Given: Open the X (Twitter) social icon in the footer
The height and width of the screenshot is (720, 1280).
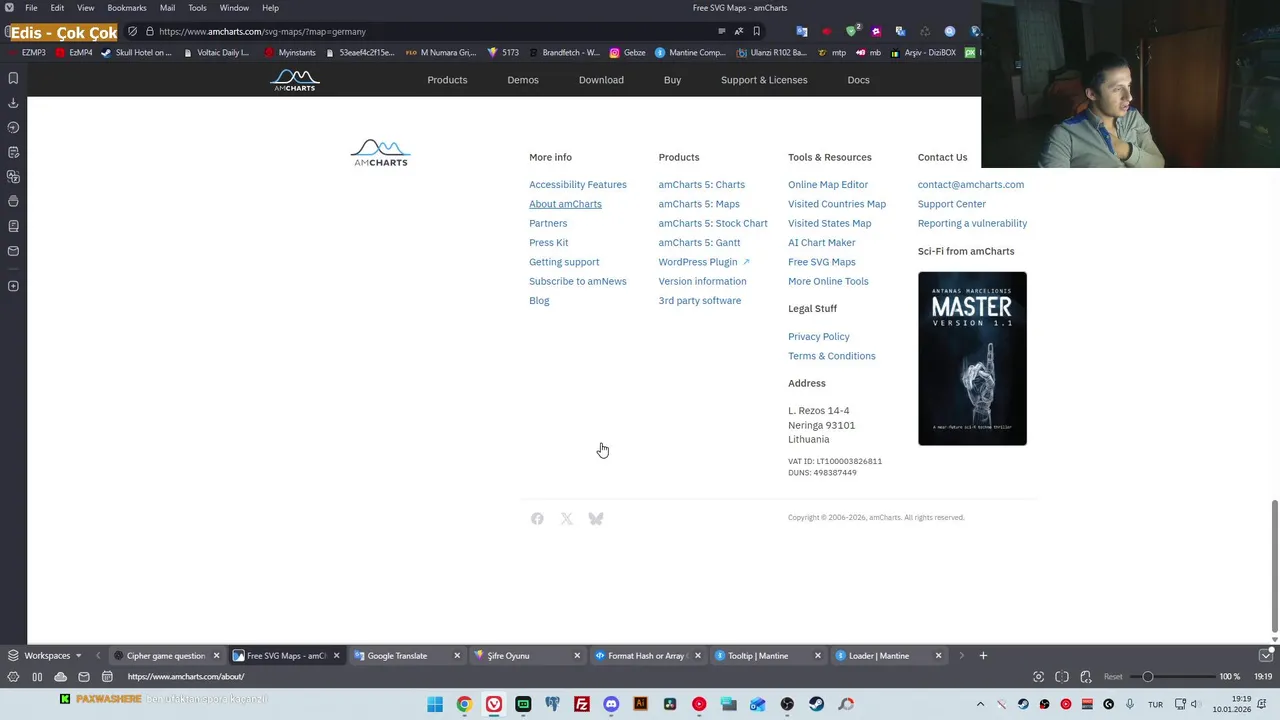Looking at the screenshot, I should point(567,518).
